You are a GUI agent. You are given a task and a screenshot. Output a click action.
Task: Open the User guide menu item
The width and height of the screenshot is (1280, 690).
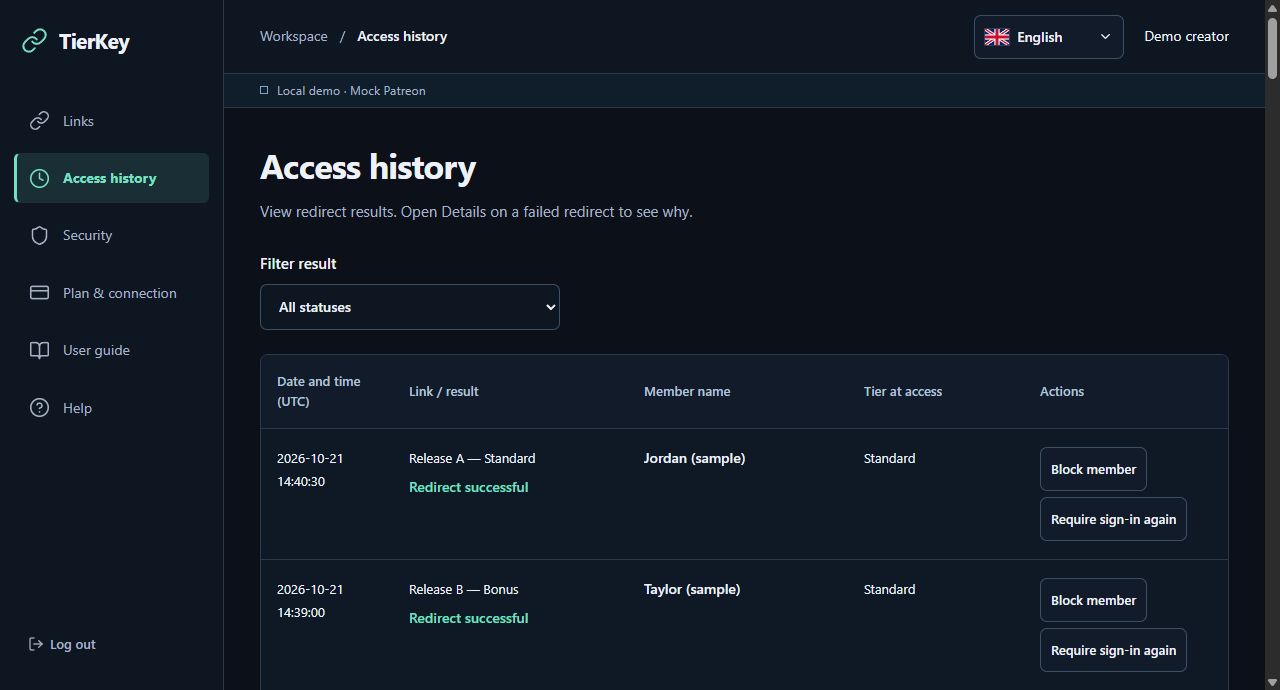(112, 350)
